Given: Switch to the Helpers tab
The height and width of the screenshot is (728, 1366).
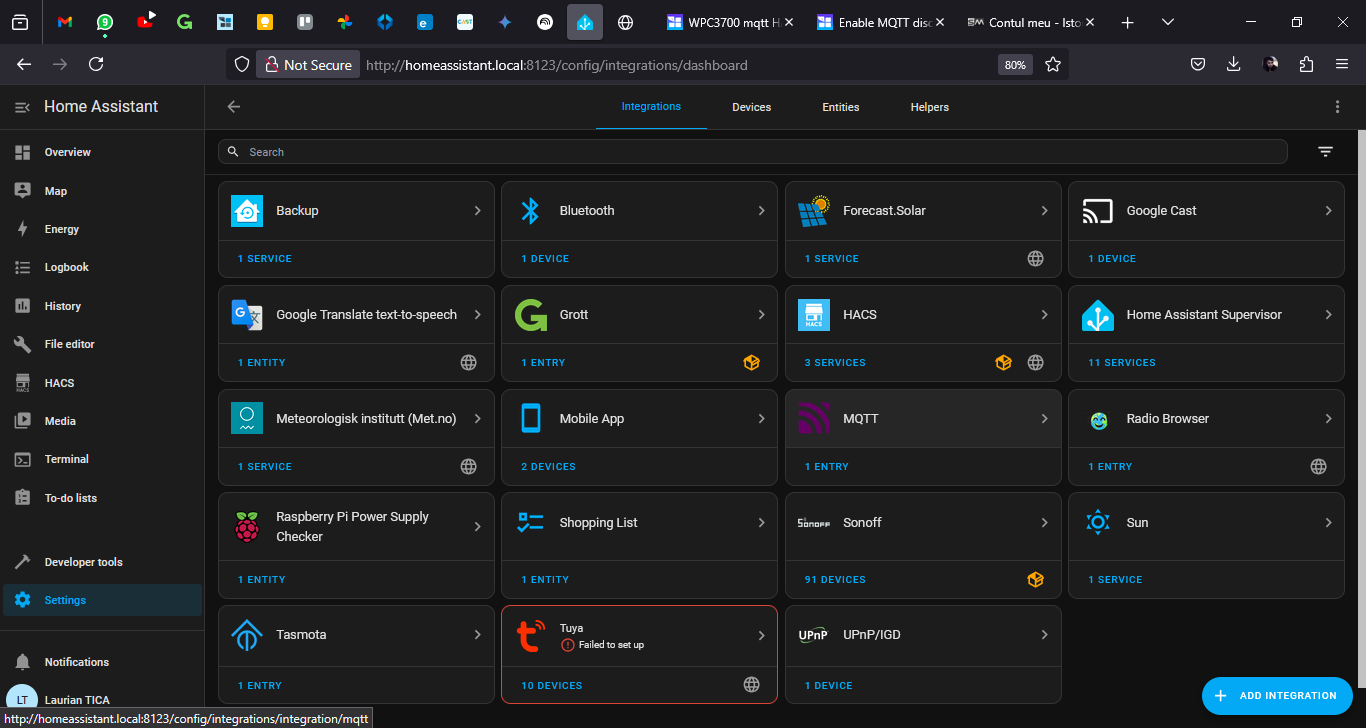Looking at the screenshot, I should [929, 107].
